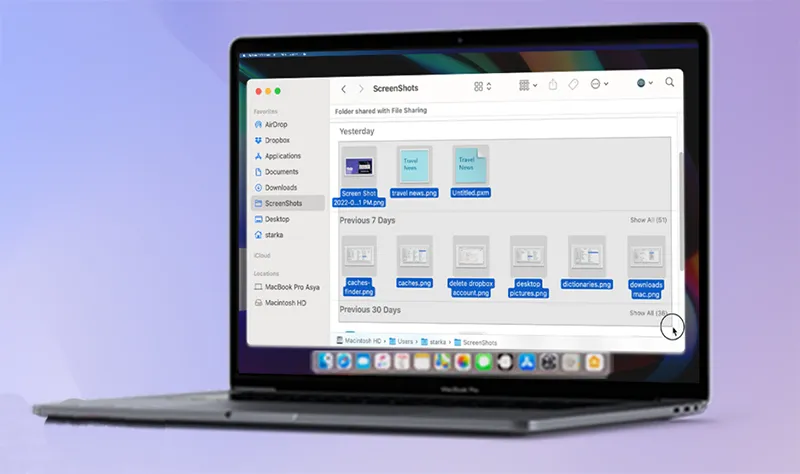Open the icon view switcher
Image resolution: width=800 pixels, height=474 pixels.
[x=482, y=87]
